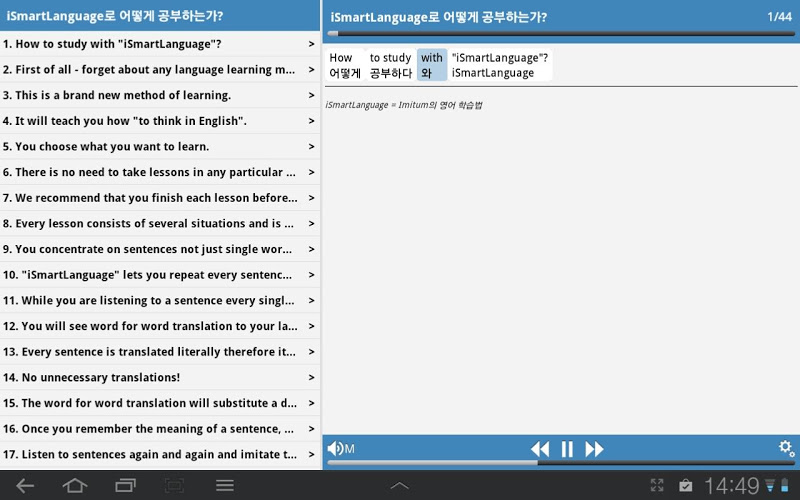The width and height of the screenshot is (800, 500).
Task: Click the arrow on row 10 "iSmartLanguage lets you repeat"
Action: (x=311, y=274)
